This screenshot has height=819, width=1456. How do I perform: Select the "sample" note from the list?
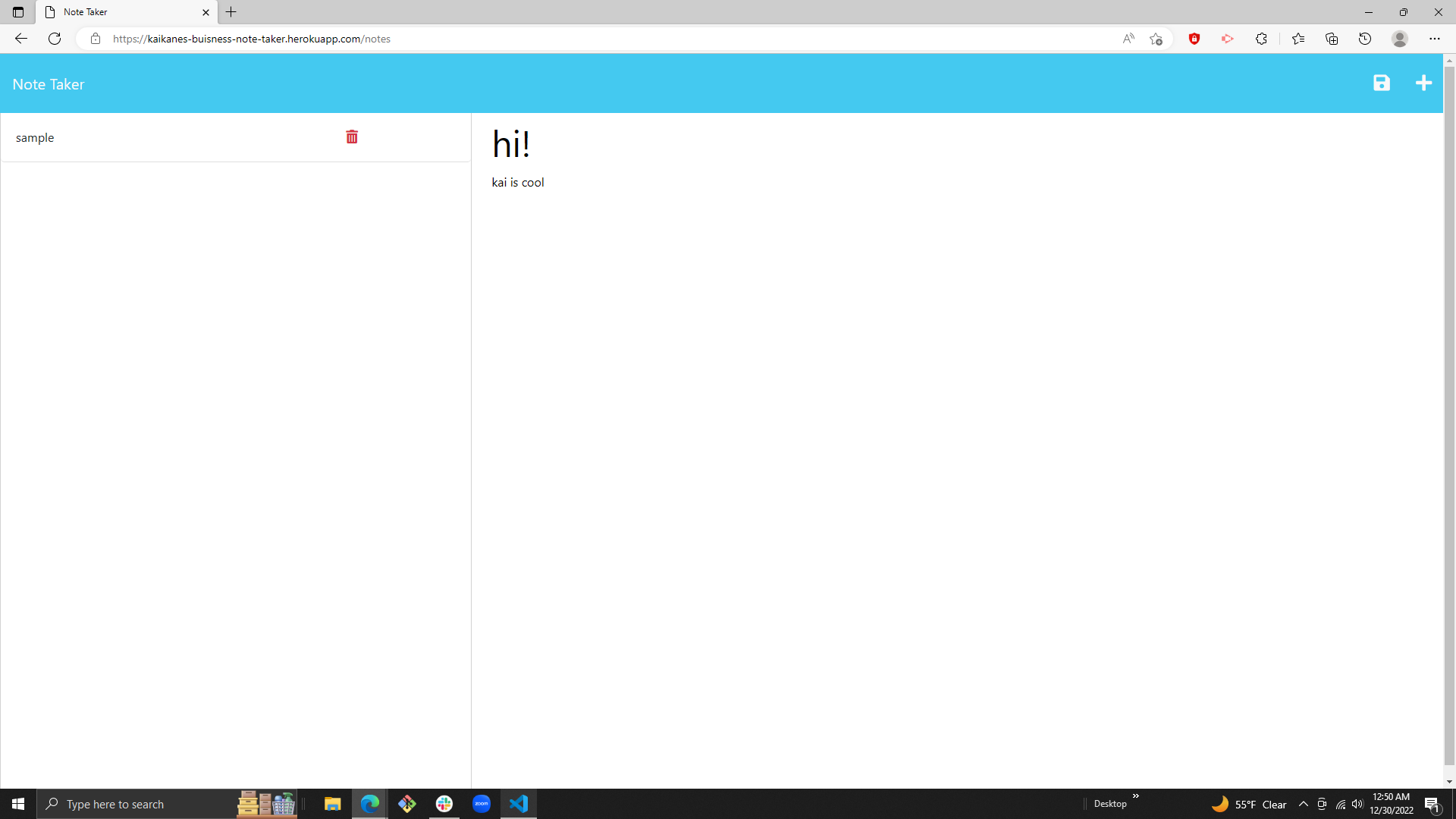pyautogui.click(x=35, y=137)
